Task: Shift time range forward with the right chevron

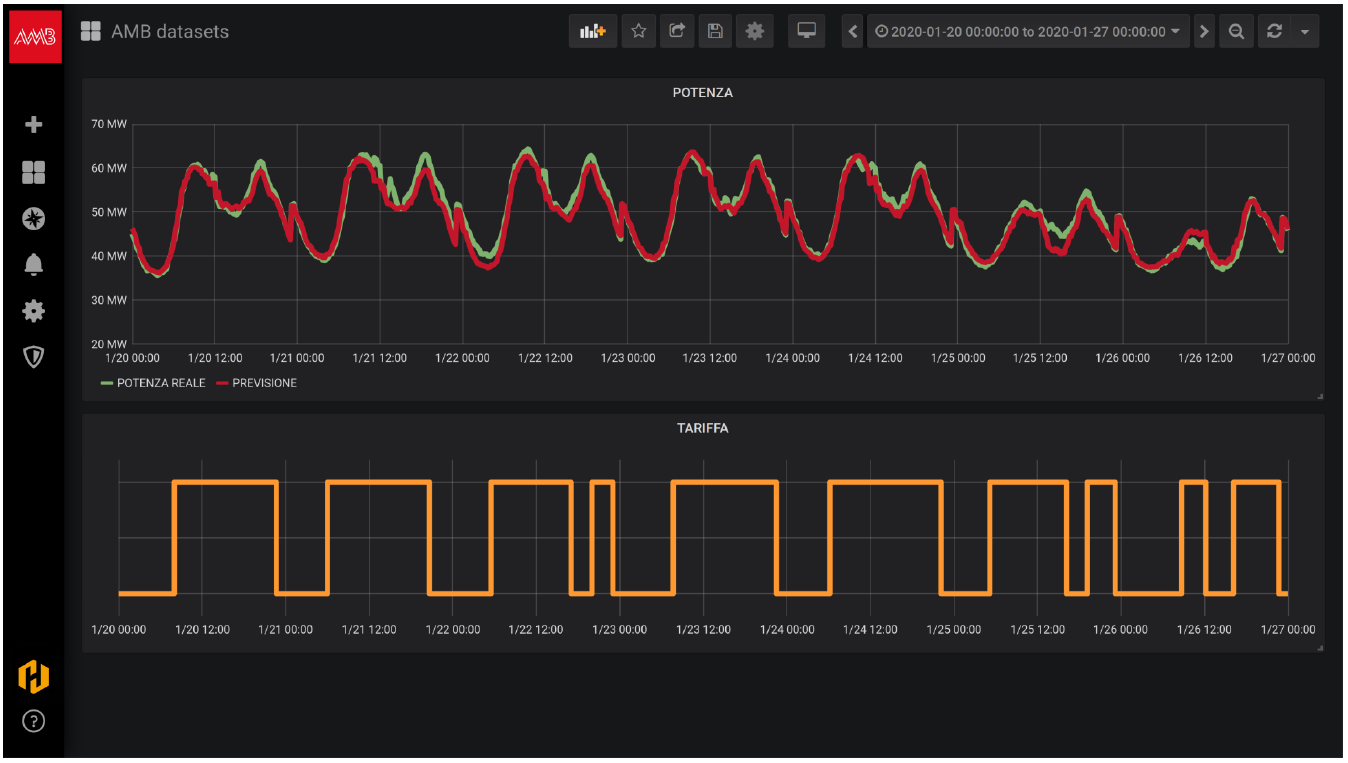Action: pos(1204,31)
